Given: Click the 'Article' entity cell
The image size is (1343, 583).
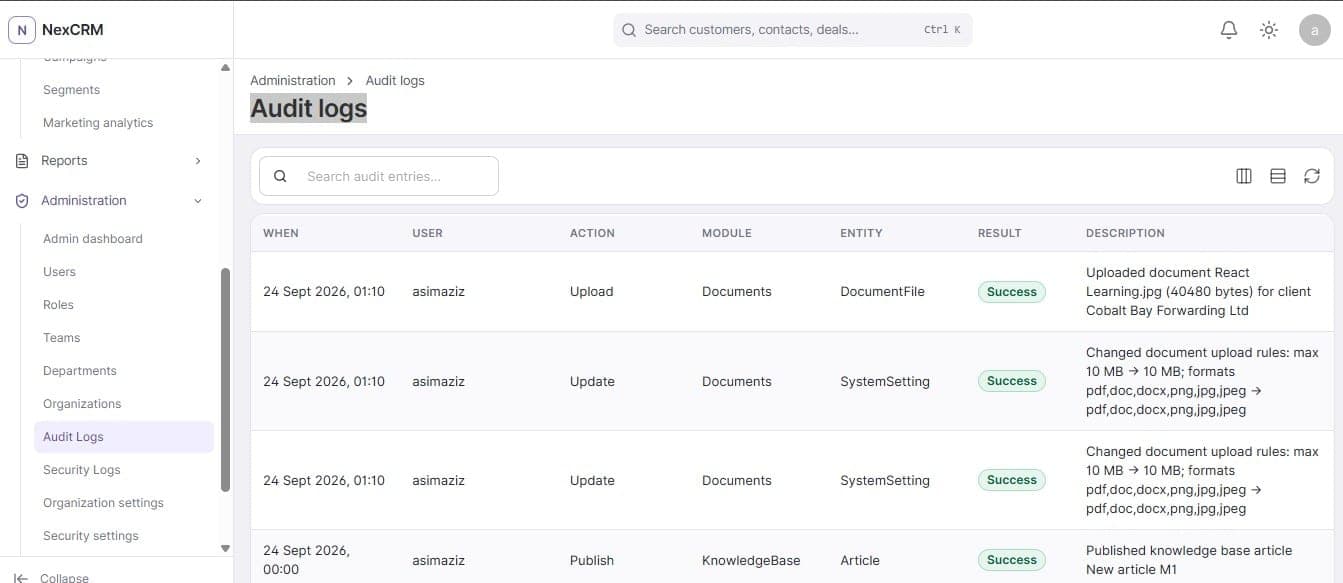Looking at the screenshot, I should click(859, 561).
